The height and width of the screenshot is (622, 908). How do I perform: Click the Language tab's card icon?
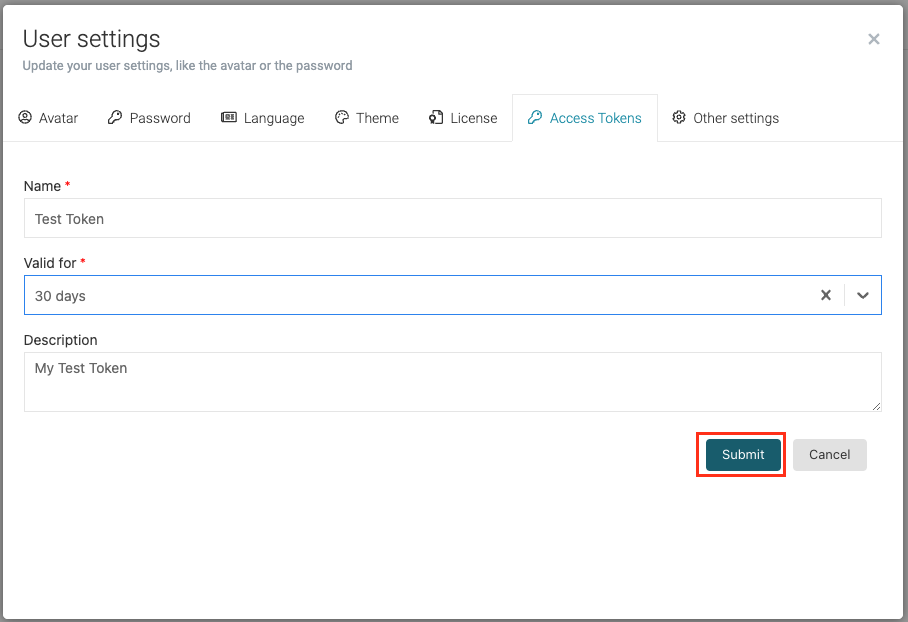click(x=229, y=117)
